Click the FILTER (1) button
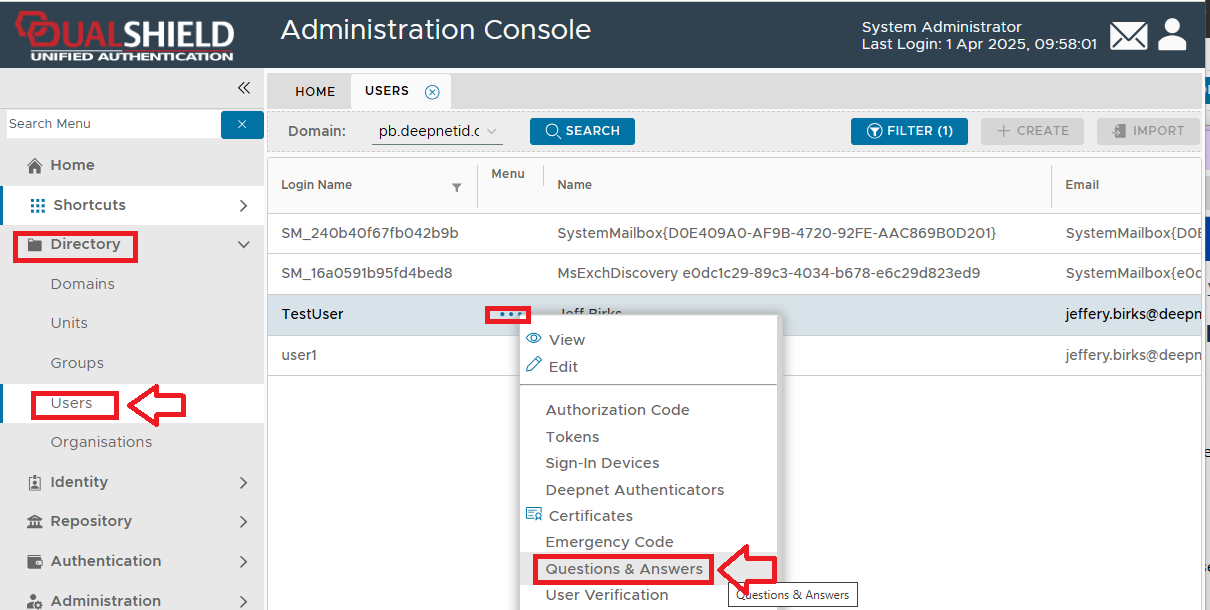1210x610 pixels. coord(909,131)
